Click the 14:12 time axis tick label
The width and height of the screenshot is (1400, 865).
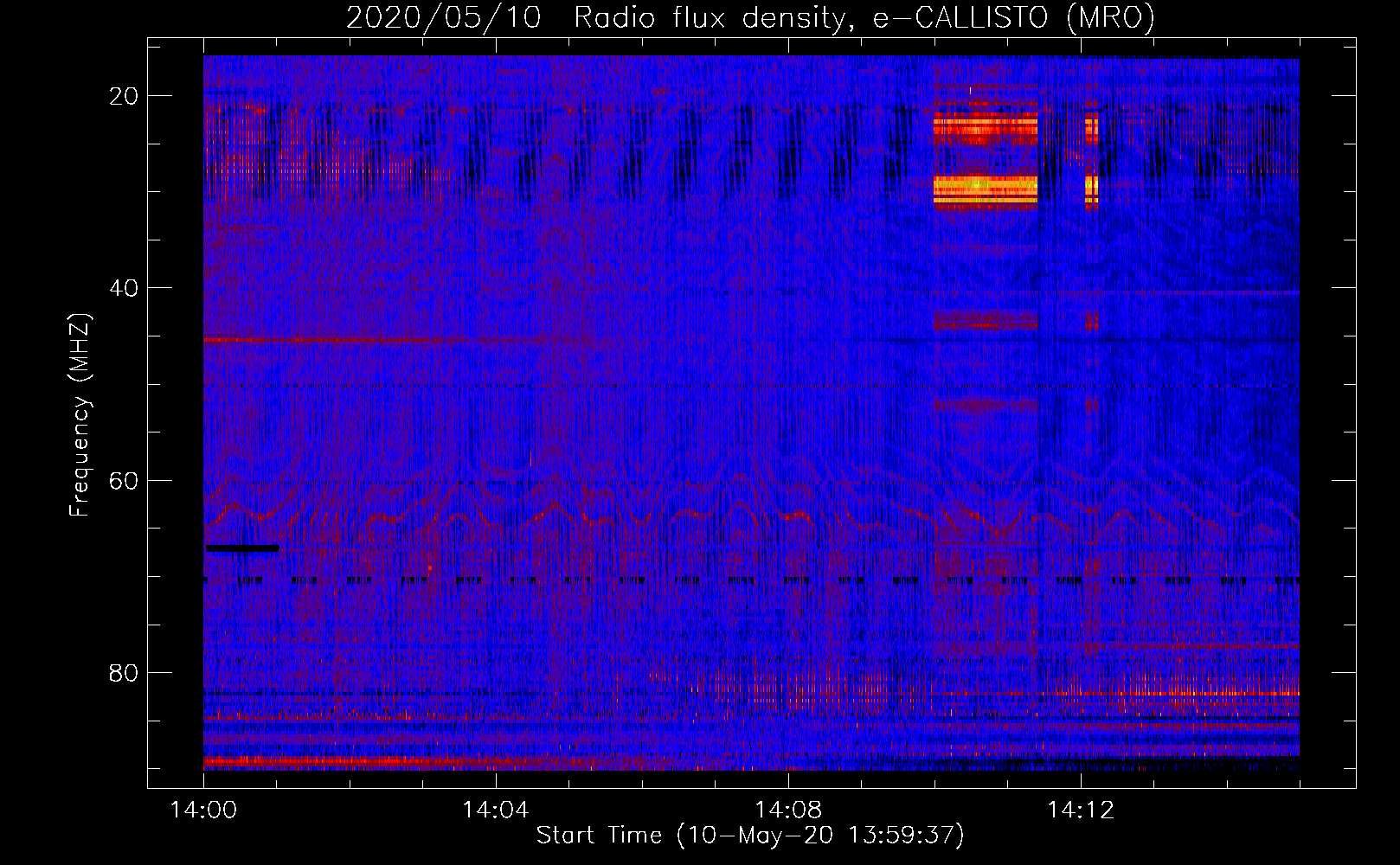(1080, 810)
